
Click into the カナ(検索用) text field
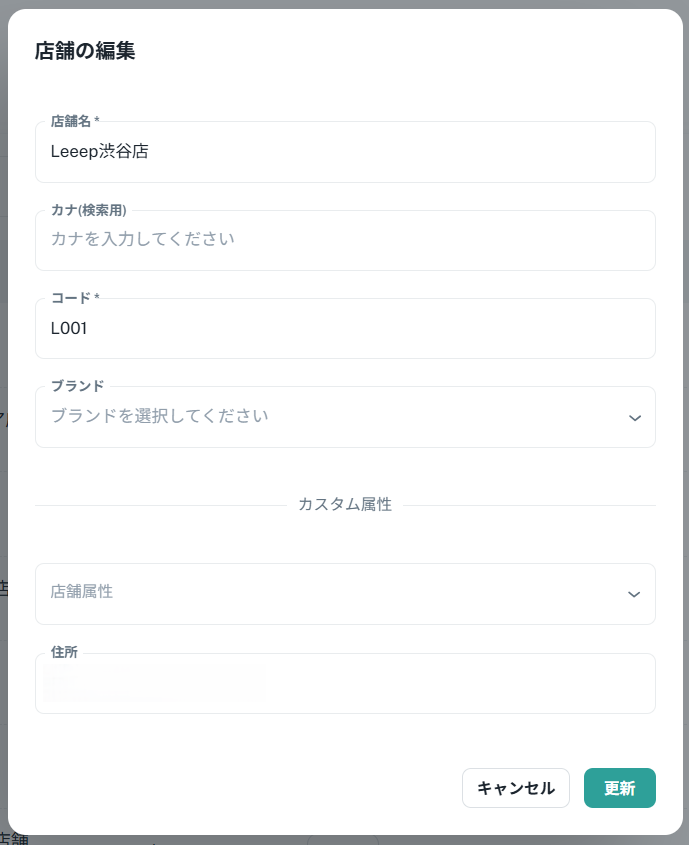(x=345, y=240)
